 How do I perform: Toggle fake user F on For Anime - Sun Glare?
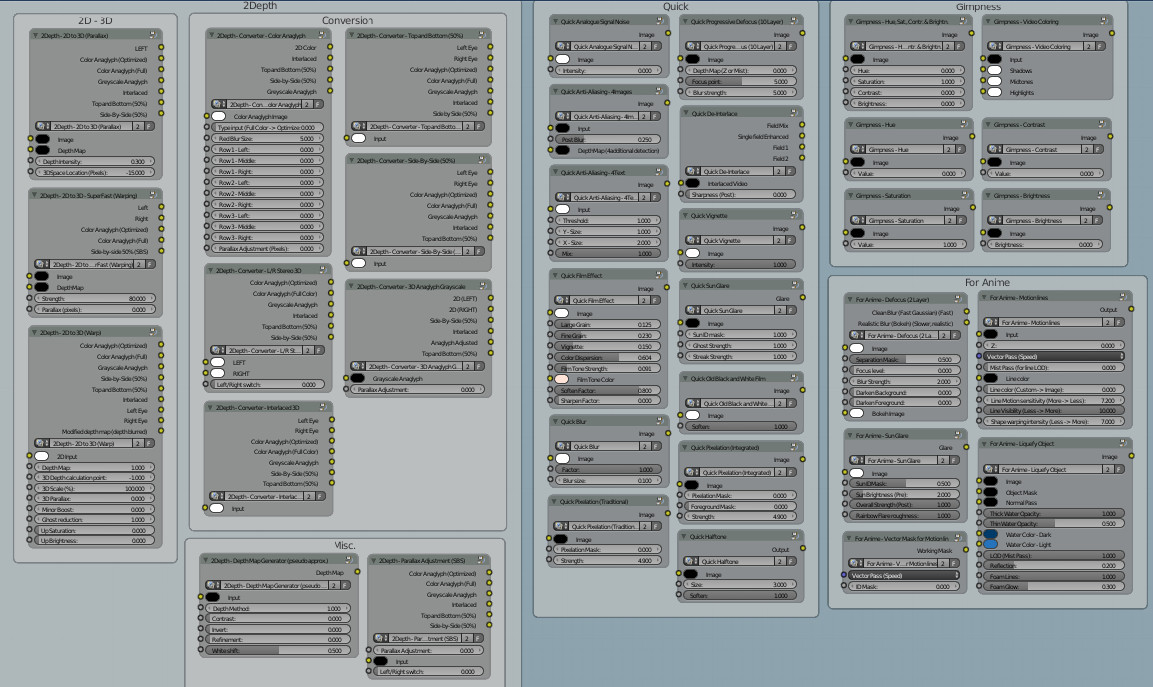pyautogui.click(x=954, y=460)
